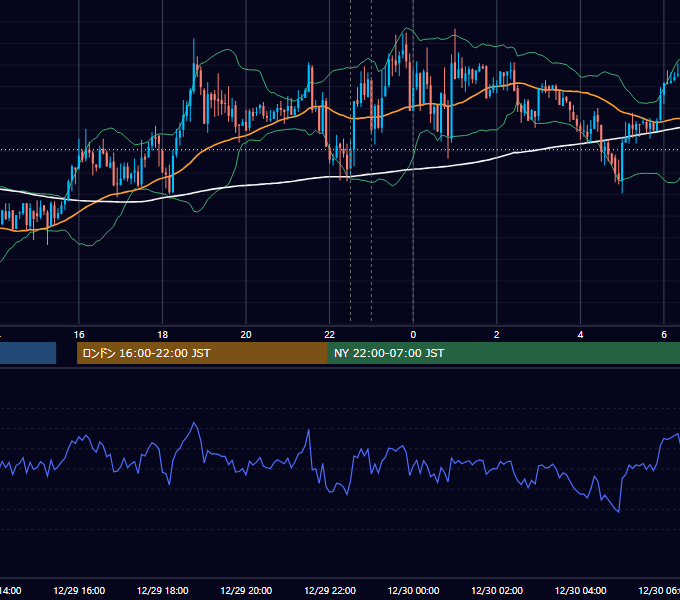The image size is (680, 600).
Task: Click the 18 hour label on chart axis
Action: (x=163, y=335)
